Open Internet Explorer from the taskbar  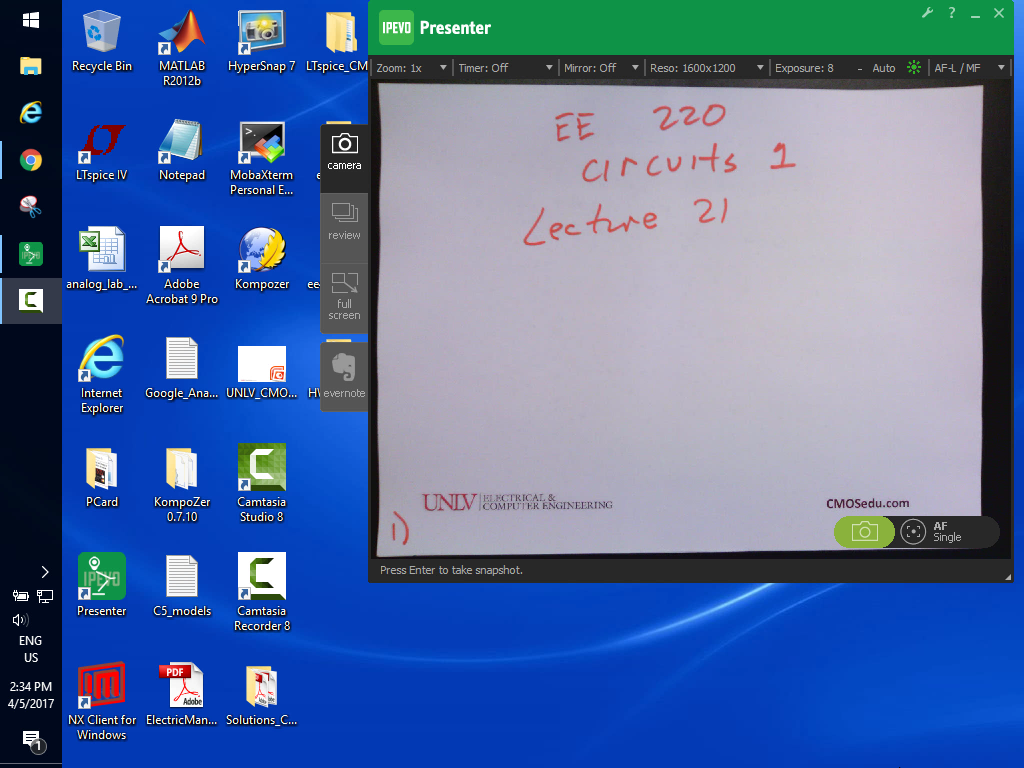[x=31, y=112]
